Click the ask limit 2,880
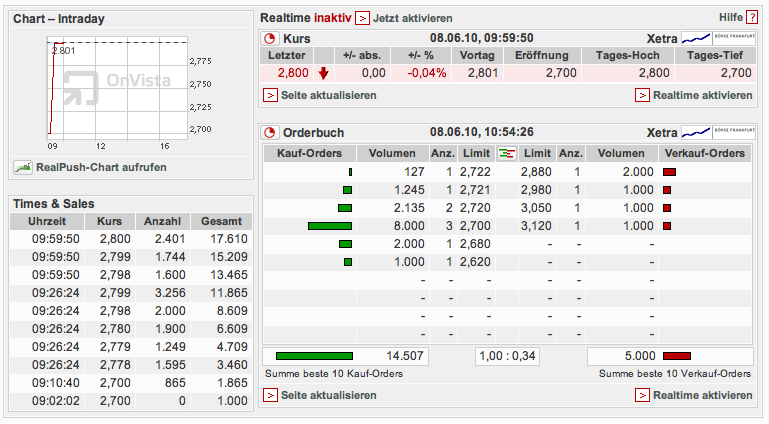This screenshot has height=424, width=769. pyautogui.click(x=536, y=172)
